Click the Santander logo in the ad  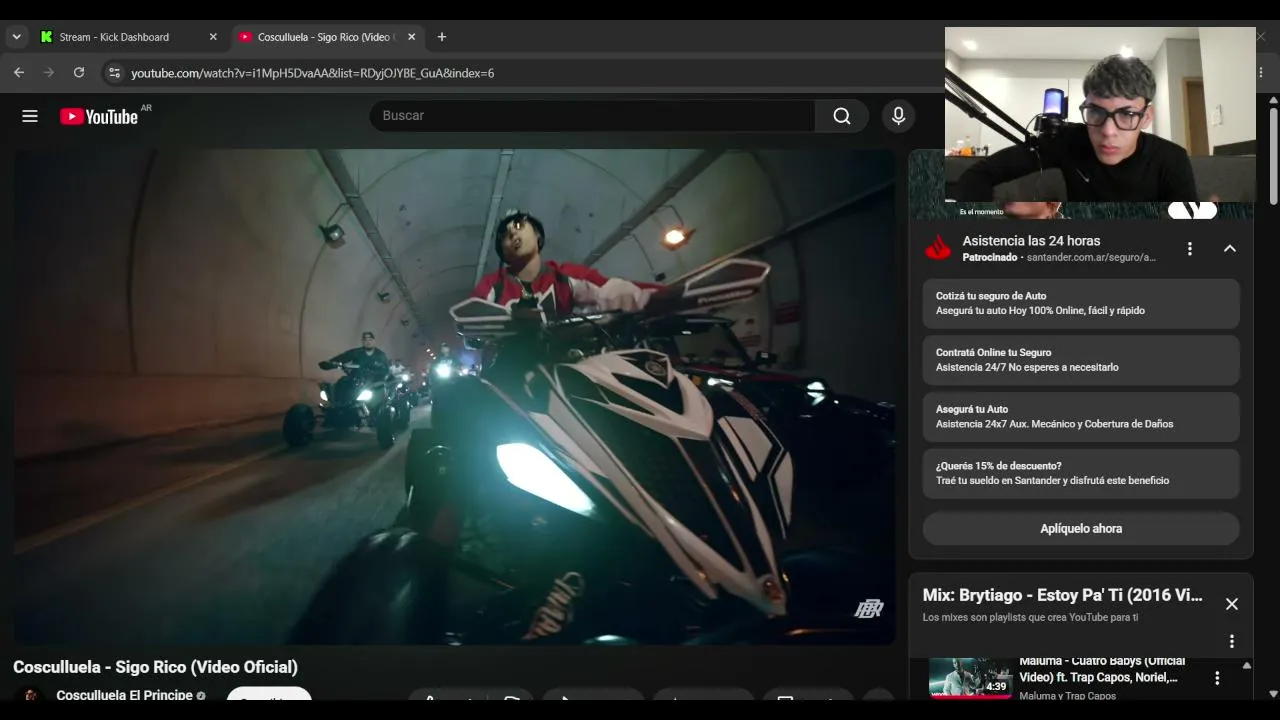[x=938, y=249]
